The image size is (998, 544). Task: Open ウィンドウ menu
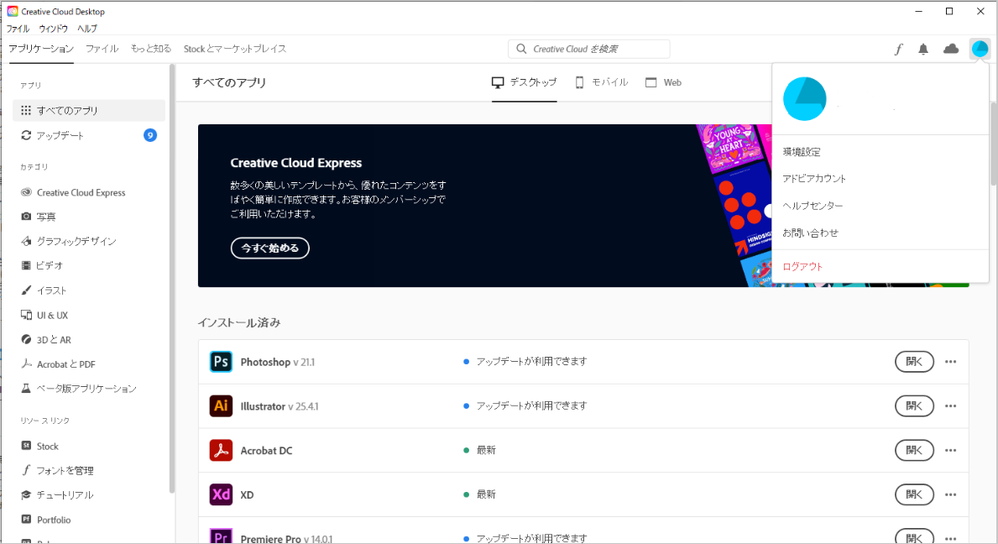point(53,29)
